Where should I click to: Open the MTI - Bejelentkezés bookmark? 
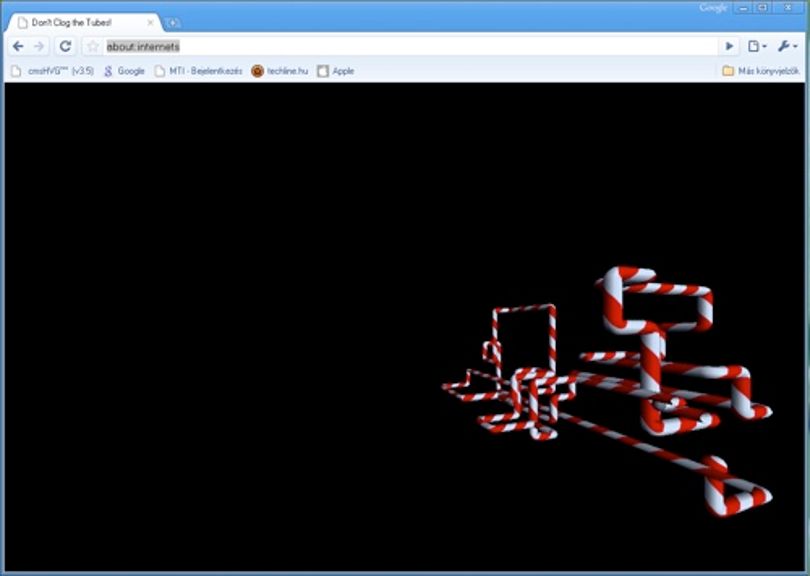(x=198, y=71)
